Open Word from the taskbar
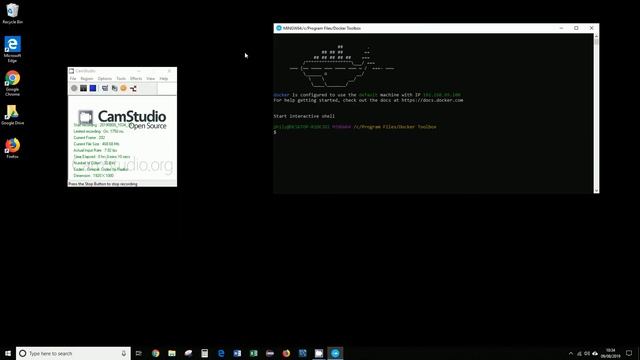Screen dimensions: 640x360 (237, 353)
